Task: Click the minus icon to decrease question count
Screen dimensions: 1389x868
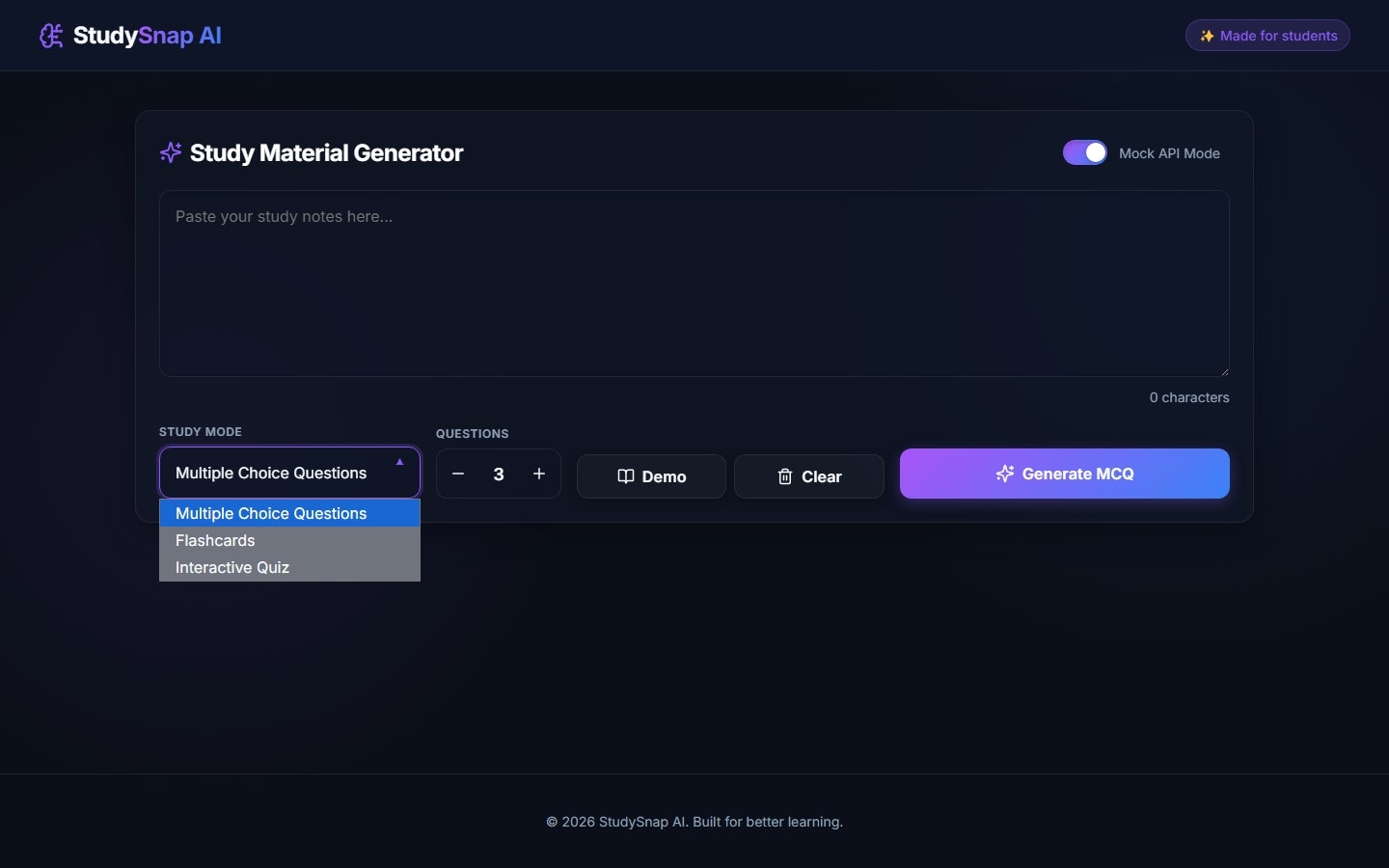Action: 458,474
